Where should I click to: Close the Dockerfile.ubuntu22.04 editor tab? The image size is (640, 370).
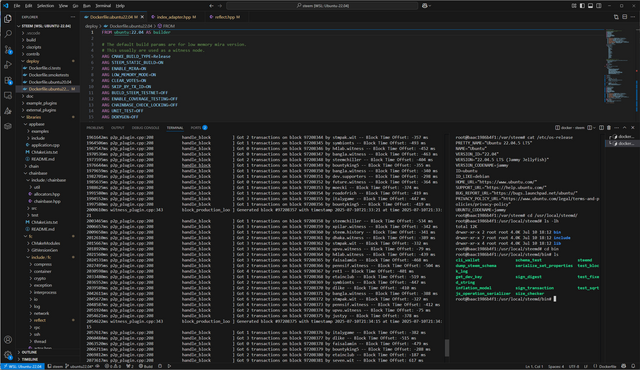[142, 17]
